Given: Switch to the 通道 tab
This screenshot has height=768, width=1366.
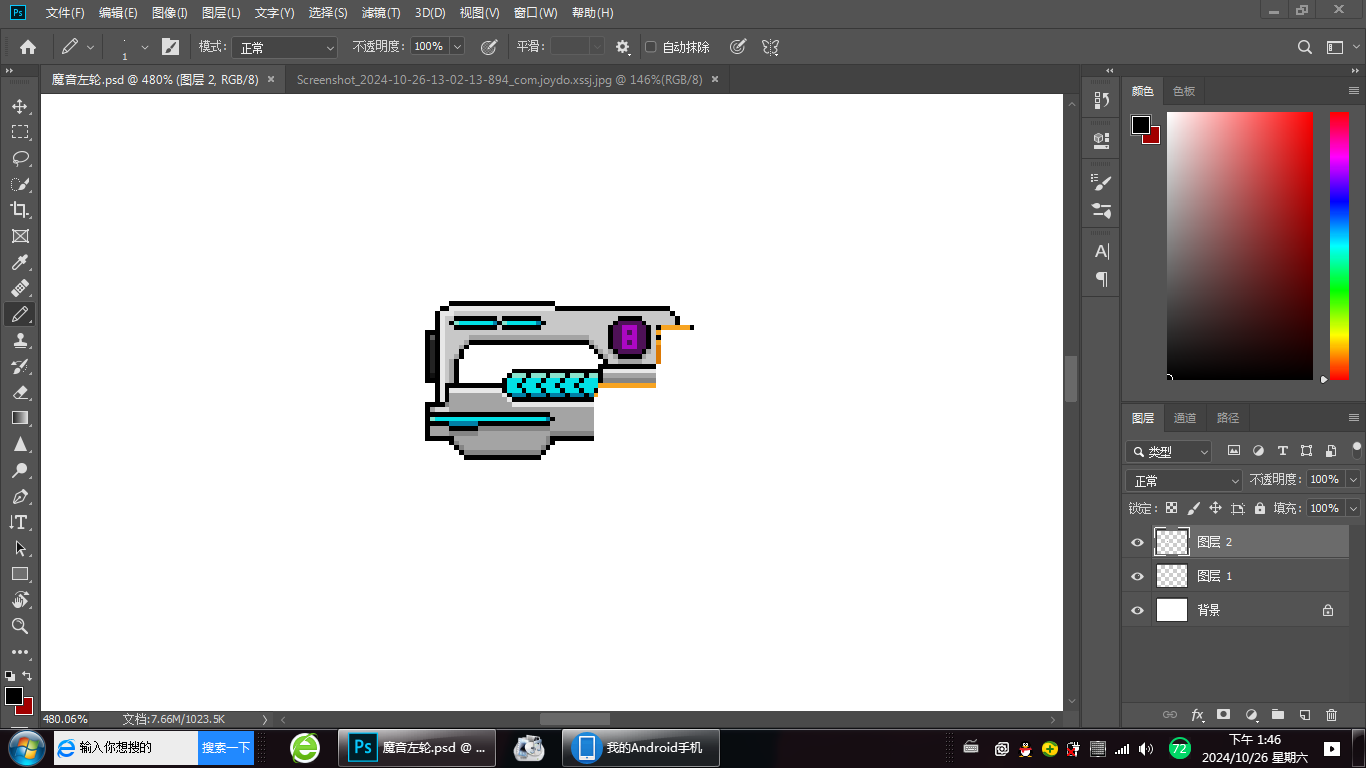Looking at the screenshot, I should click(x=1185, y=418).
